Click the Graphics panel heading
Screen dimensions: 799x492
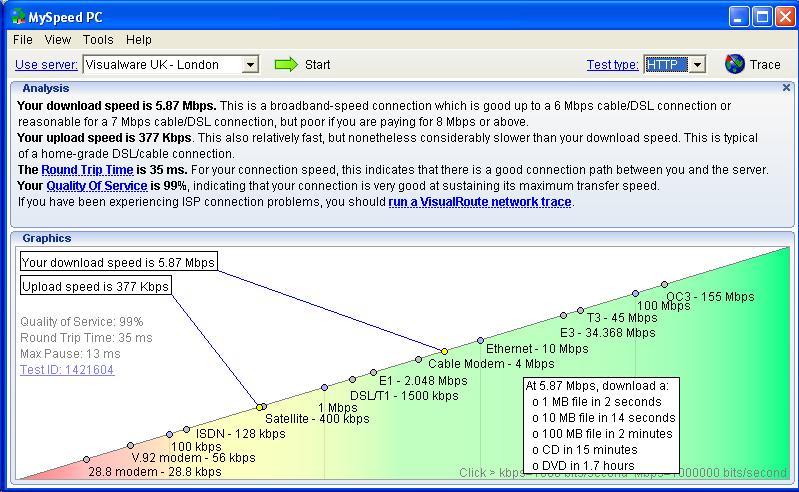click(46, 238)
